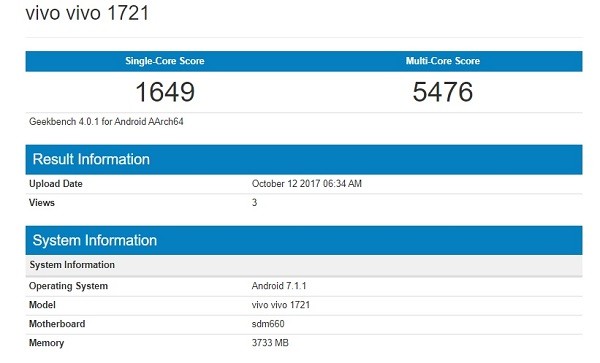Select the multi-core score value 5476
600x363 pixels.
coord(443,92)
